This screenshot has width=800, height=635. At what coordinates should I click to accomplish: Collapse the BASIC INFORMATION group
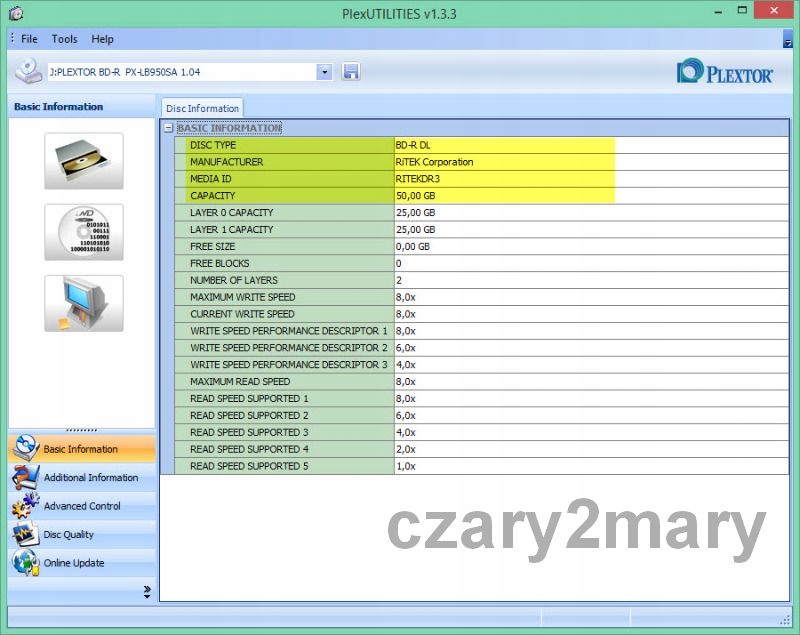click(x=168, y=128)
